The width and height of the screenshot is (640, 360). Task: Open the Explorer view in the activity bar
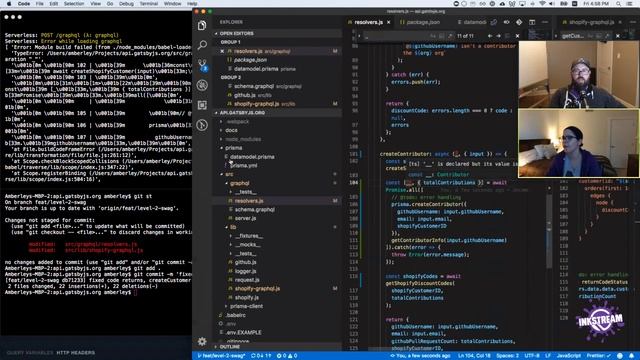(x=202, y=25)
